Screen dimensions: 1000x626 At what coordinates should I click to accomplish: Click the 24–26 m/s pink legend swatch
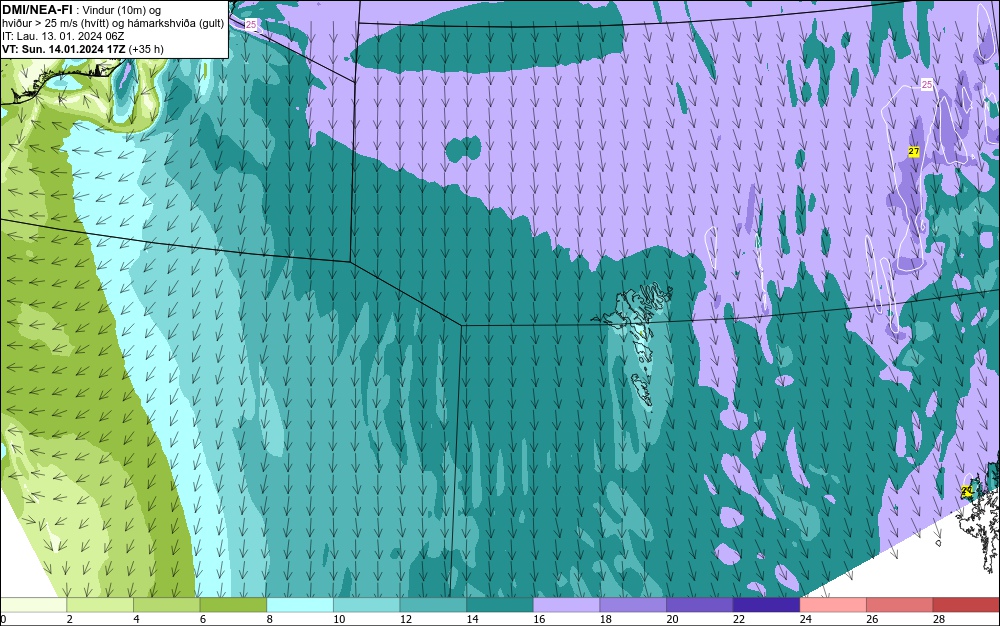833,604
